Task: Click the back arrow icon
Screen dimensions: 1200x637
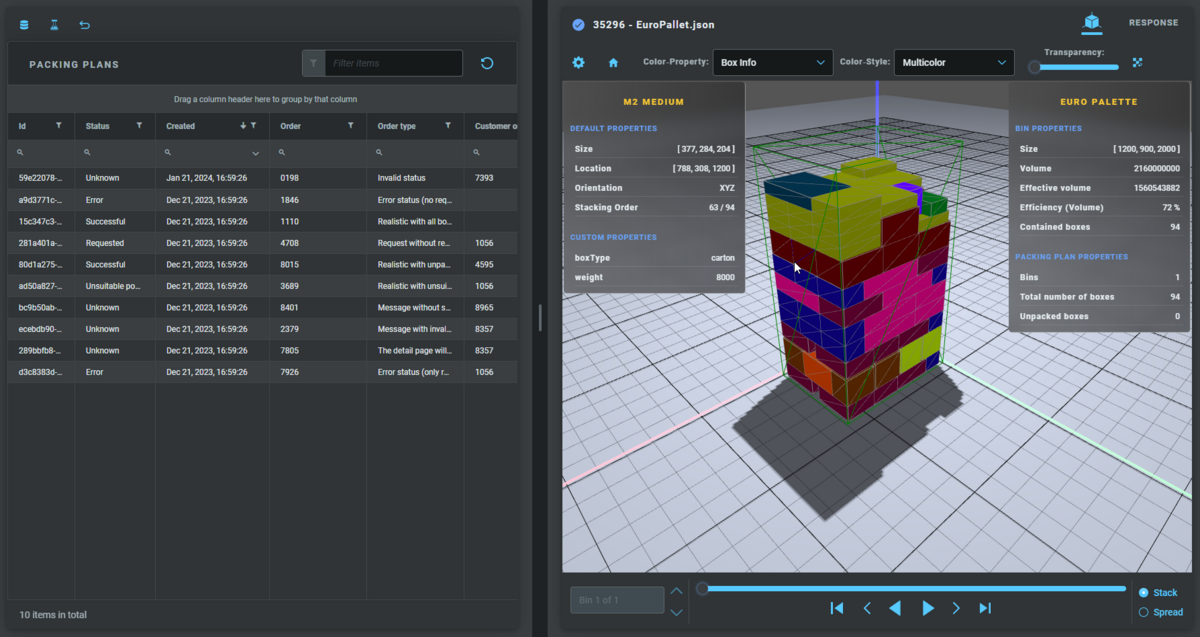Action: click(x=84, y=25)
